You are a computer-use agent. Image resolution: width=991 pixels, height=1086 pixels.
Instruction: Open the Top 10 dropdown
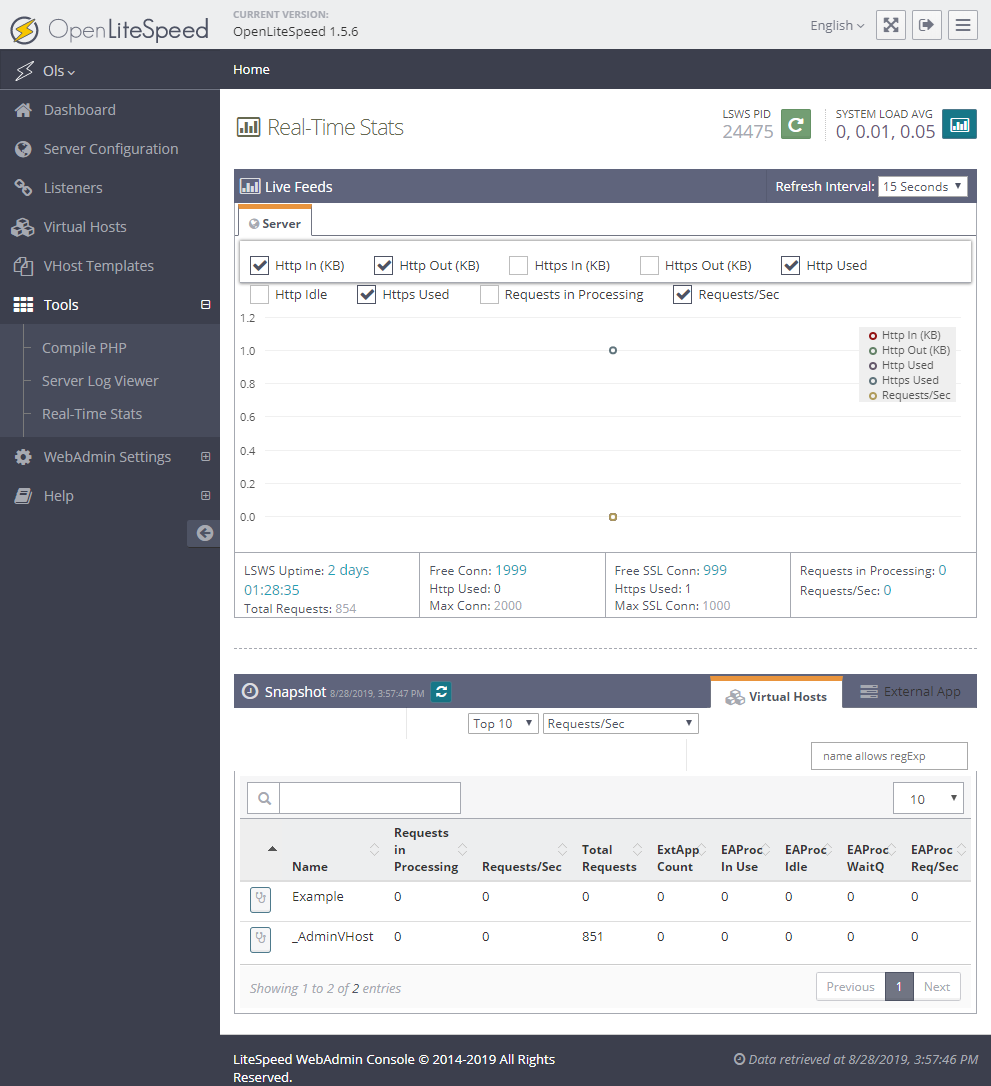point(503,724)
